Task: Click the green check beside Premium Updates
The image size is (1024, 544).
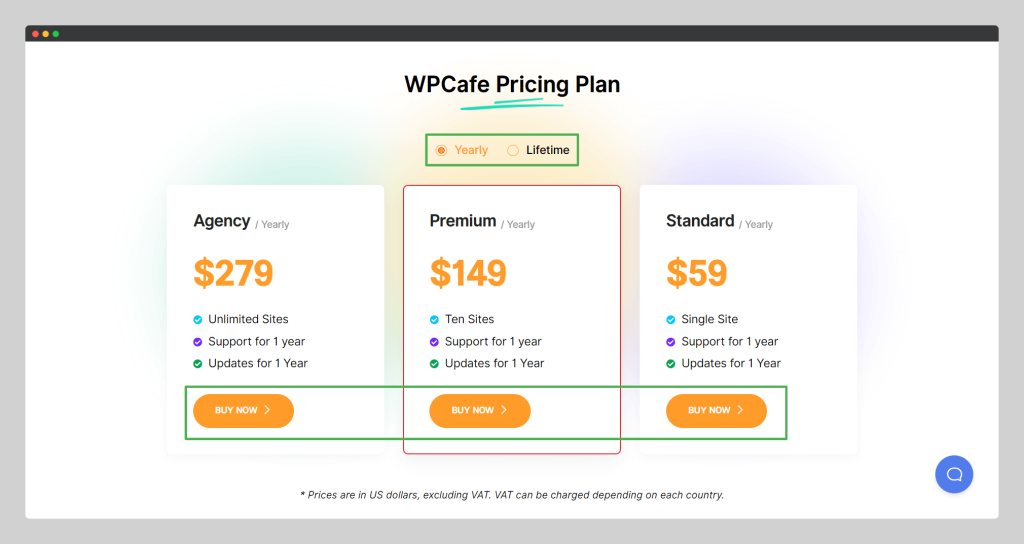Action: tap(434, 364)
